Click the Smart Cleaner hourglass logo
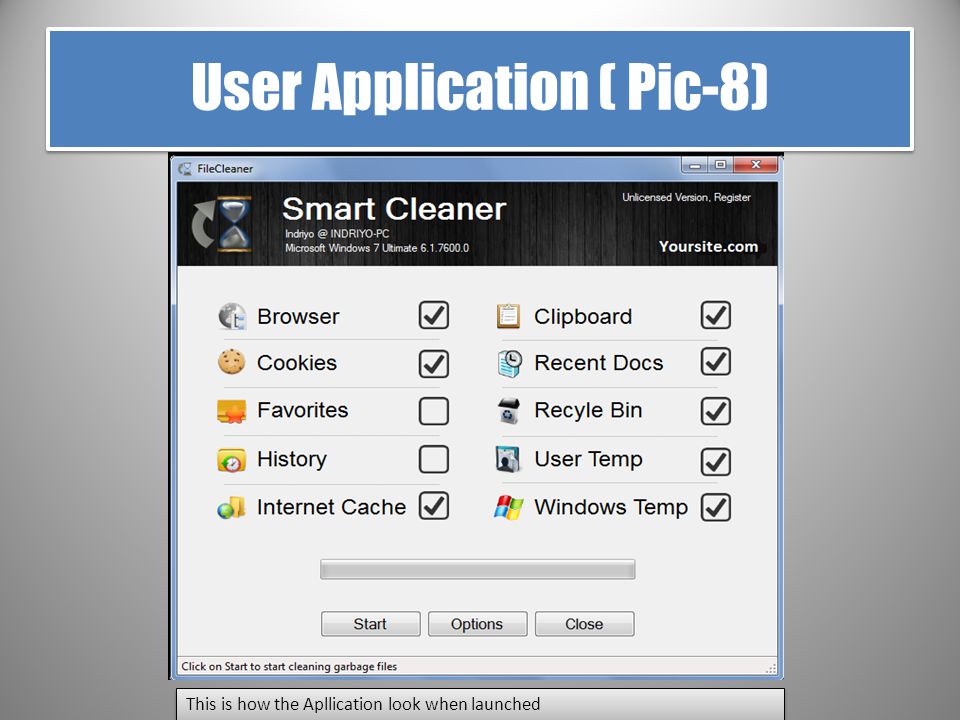Image resolution: width=960 pixels, height=720 pixels. pos(222,224)
